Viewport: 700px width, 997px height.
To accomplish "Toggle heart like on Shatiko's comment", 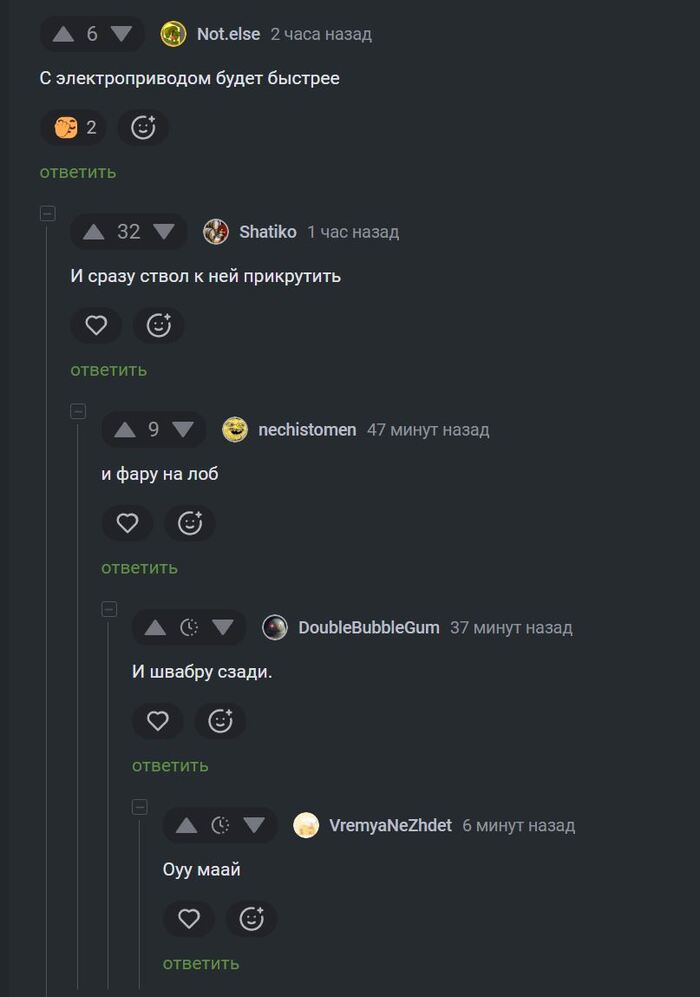I will click(96, 325).
